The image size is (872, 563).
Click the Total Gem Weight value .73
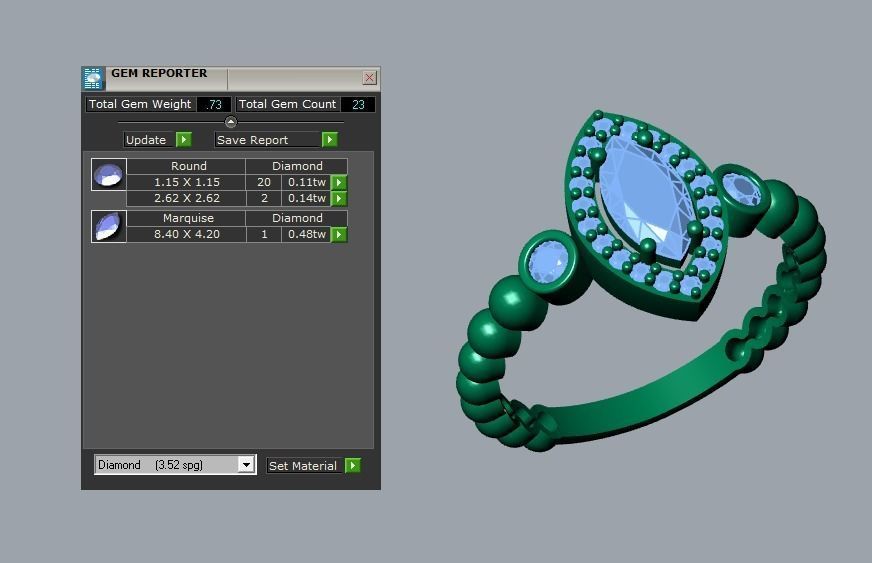(214, 105)
